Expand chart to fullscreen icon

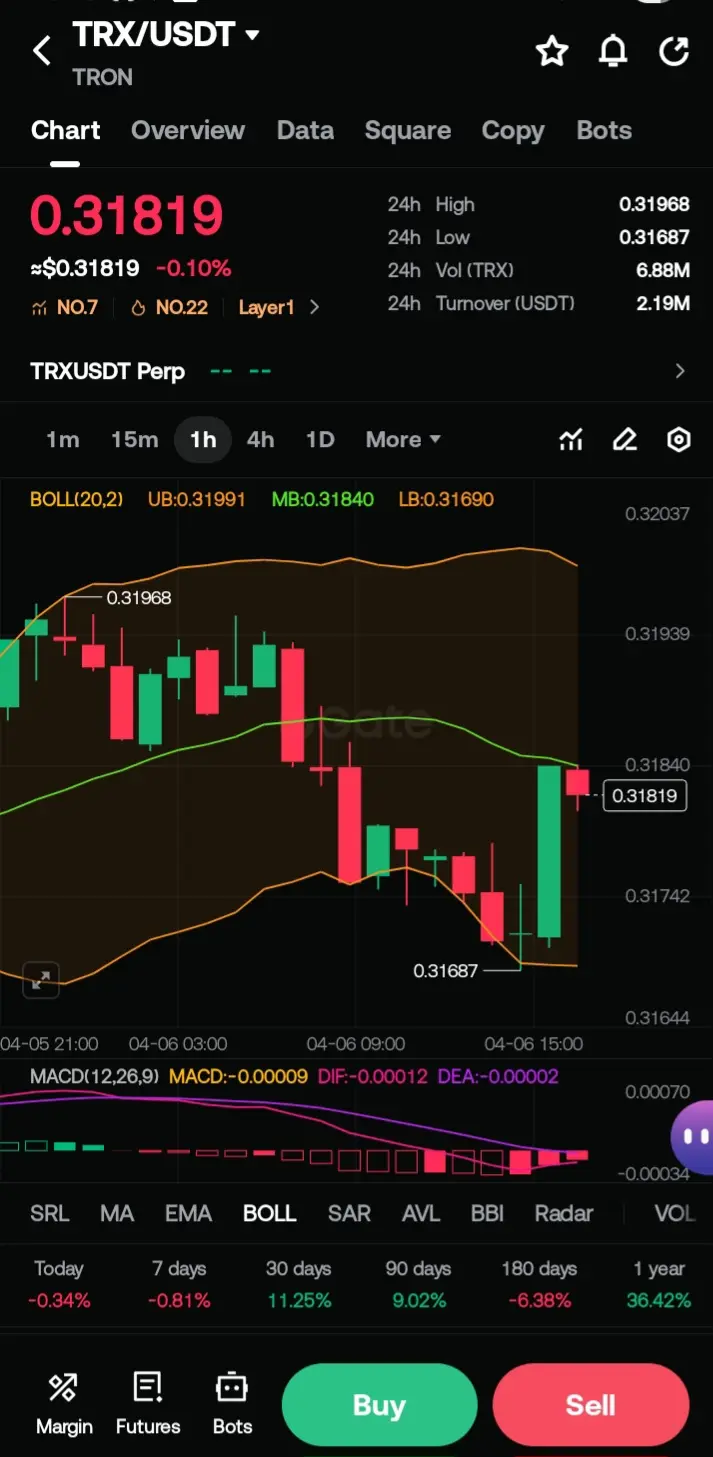pos(41,980)
